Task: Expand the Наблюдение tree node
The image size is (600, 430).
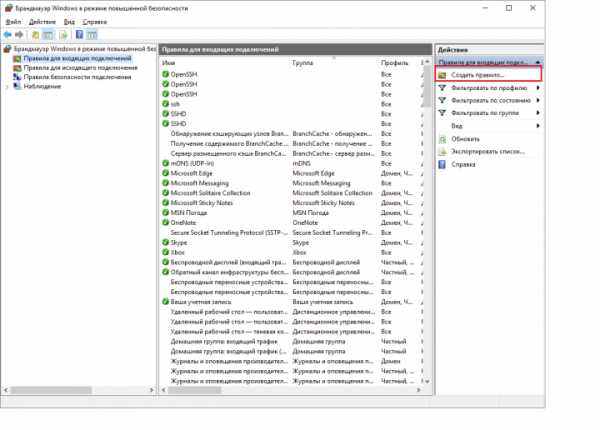Action: [7, 86]
